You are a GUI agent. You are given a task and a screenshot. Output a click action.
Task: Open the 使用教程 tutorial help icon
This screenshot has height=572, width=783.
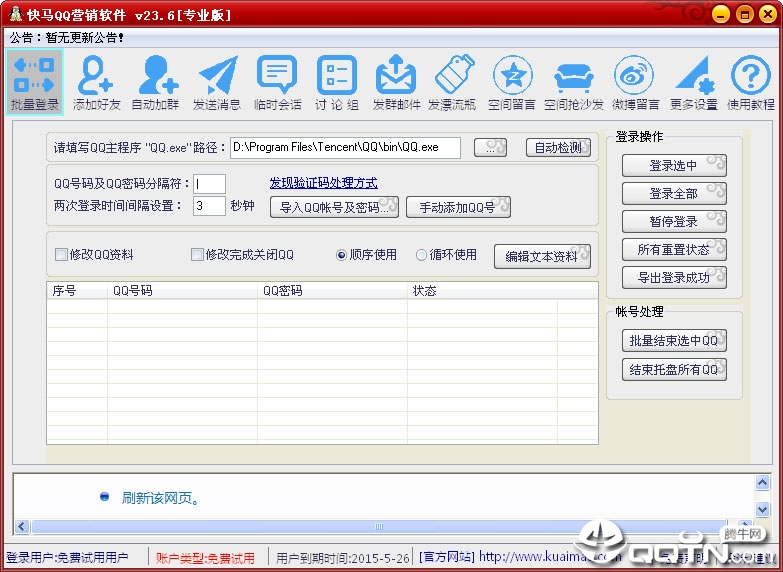tap(751, 82)
